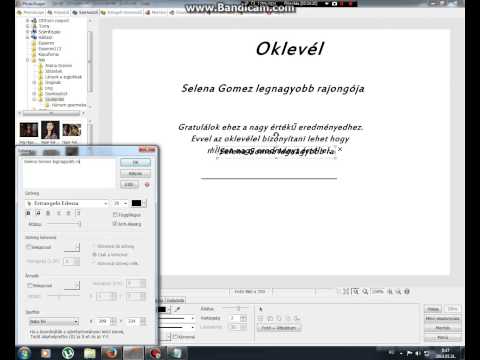Select the Oklevél title on the canvas
Viewport: 480px width, 360px height.
tap(290, 49)
